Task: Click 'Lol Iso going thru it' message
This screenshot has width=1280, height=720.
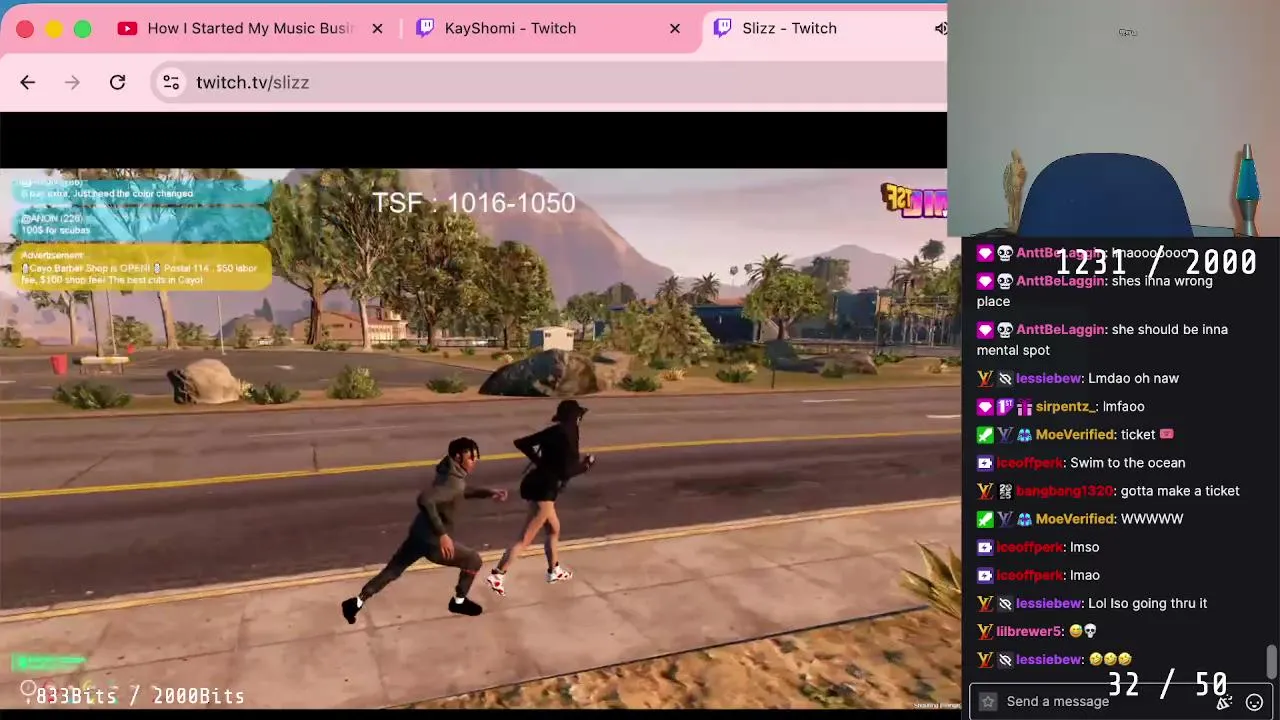Action: click(1147, 603)
